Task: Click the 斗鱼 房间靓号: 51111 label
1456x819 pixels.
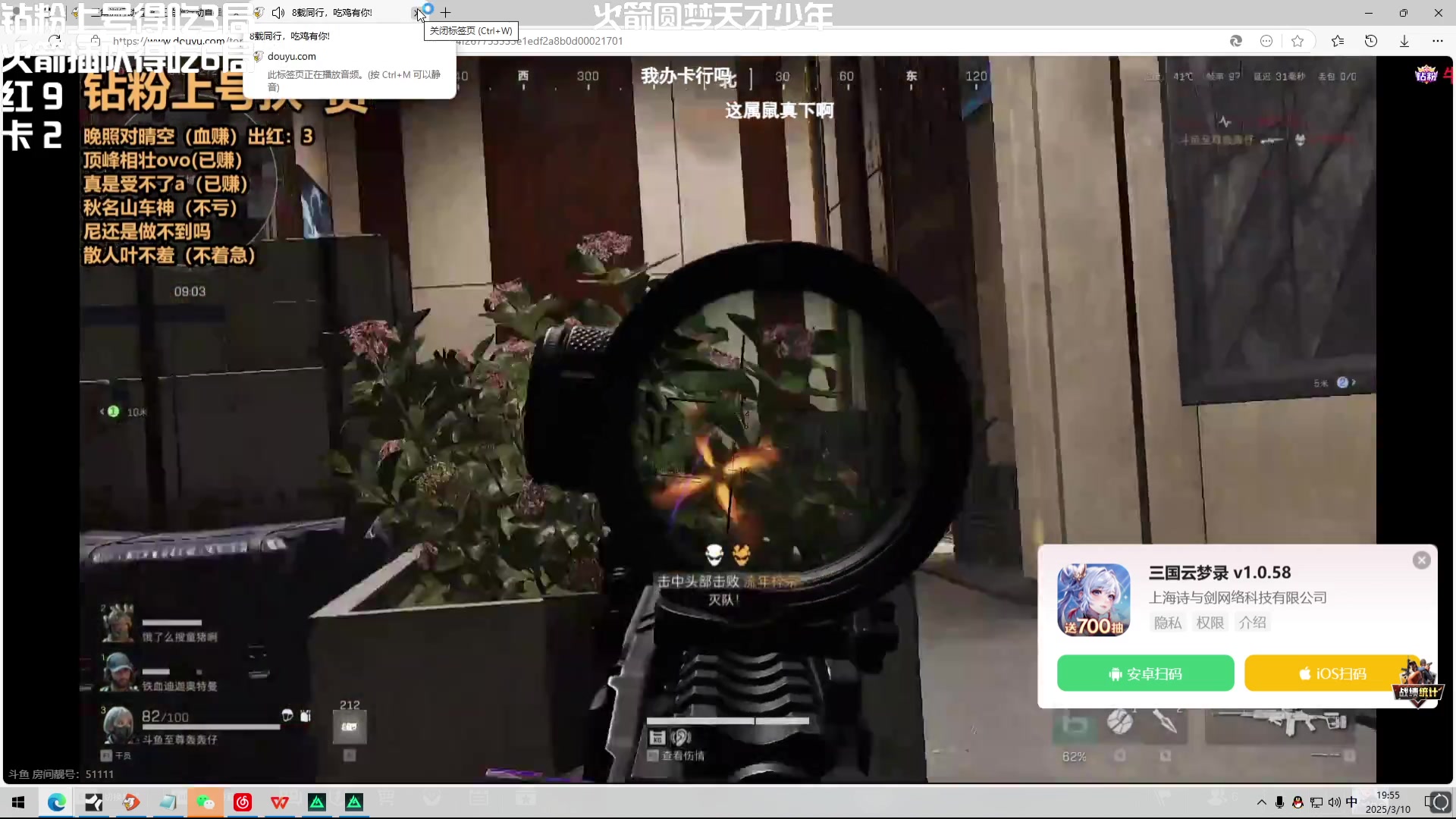Action: click(61, 774)
